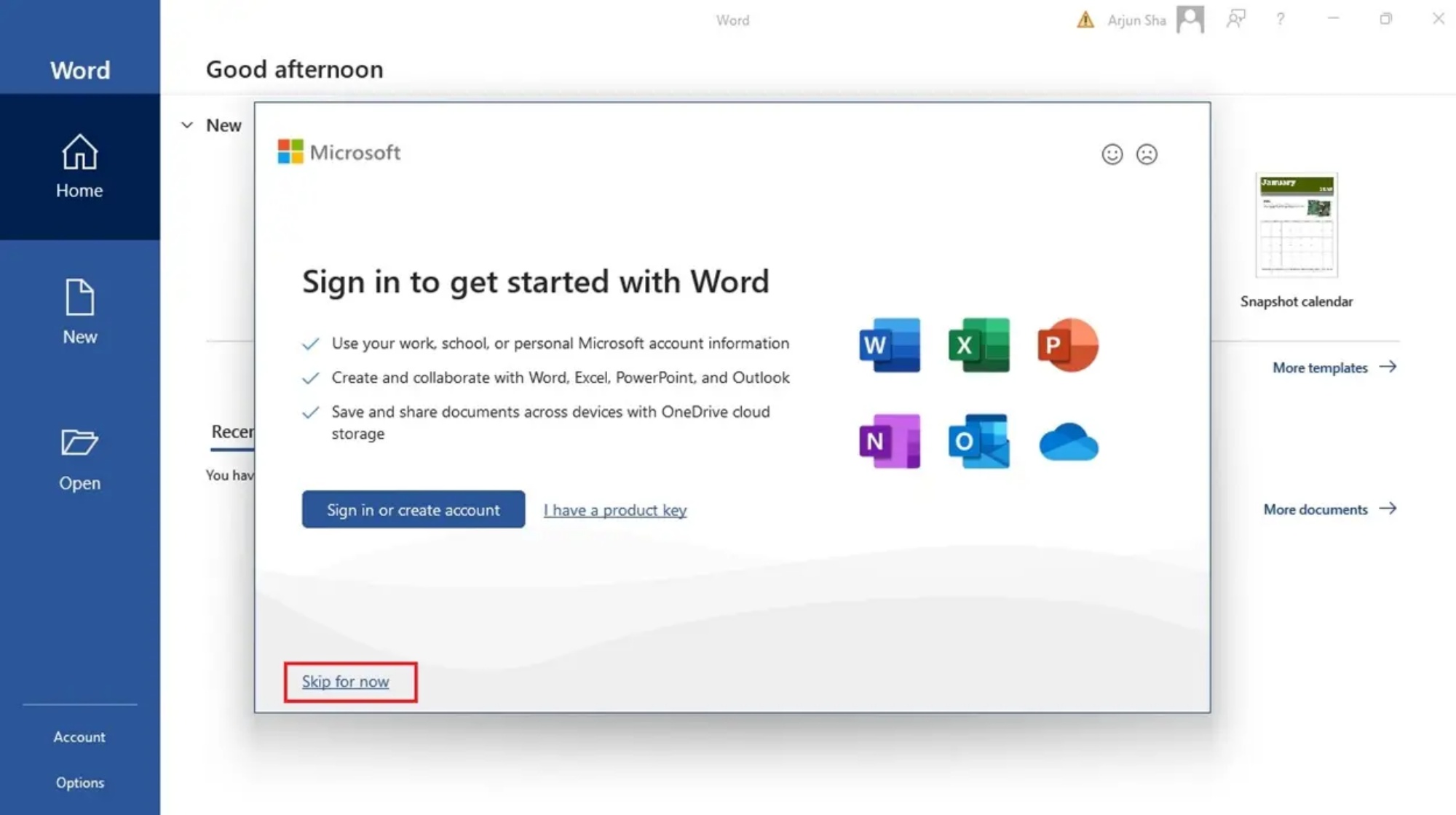This screenshot has width=1456, height=815.
Task: Click the Outlook application icon
Action: (x=978, y=440)
